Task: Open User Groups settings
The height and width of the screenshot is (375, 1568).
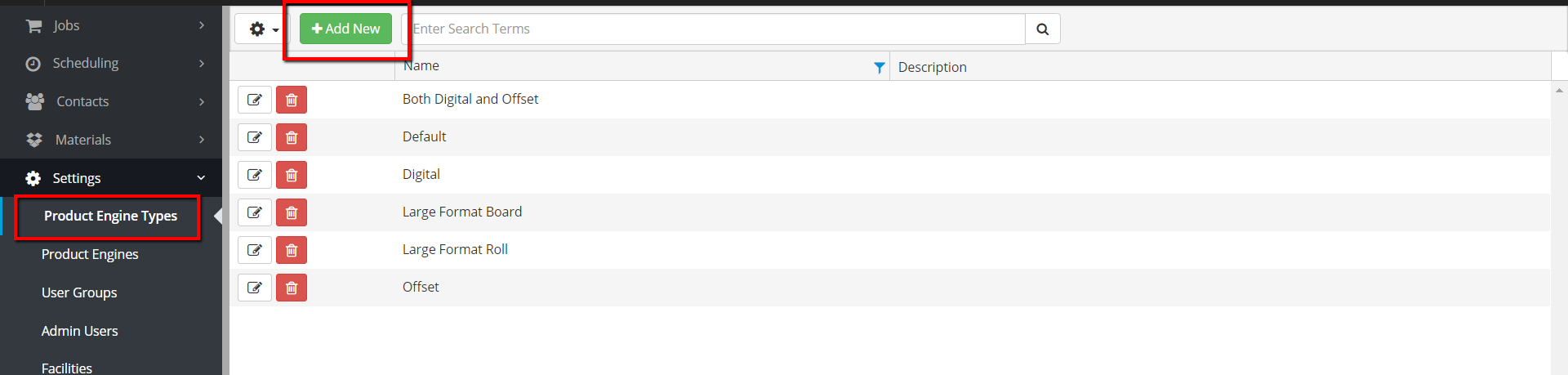Action: click(79, 292)
